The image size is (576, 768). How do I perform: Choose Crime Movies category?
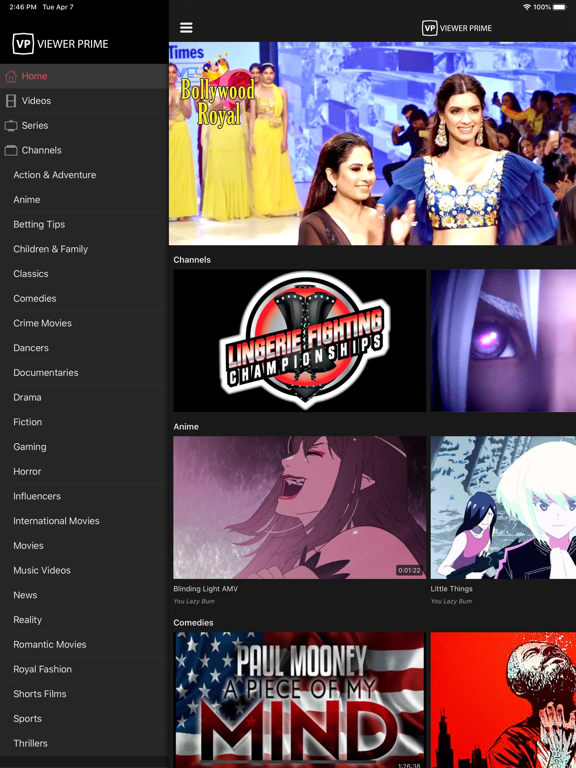click(84, 323)
